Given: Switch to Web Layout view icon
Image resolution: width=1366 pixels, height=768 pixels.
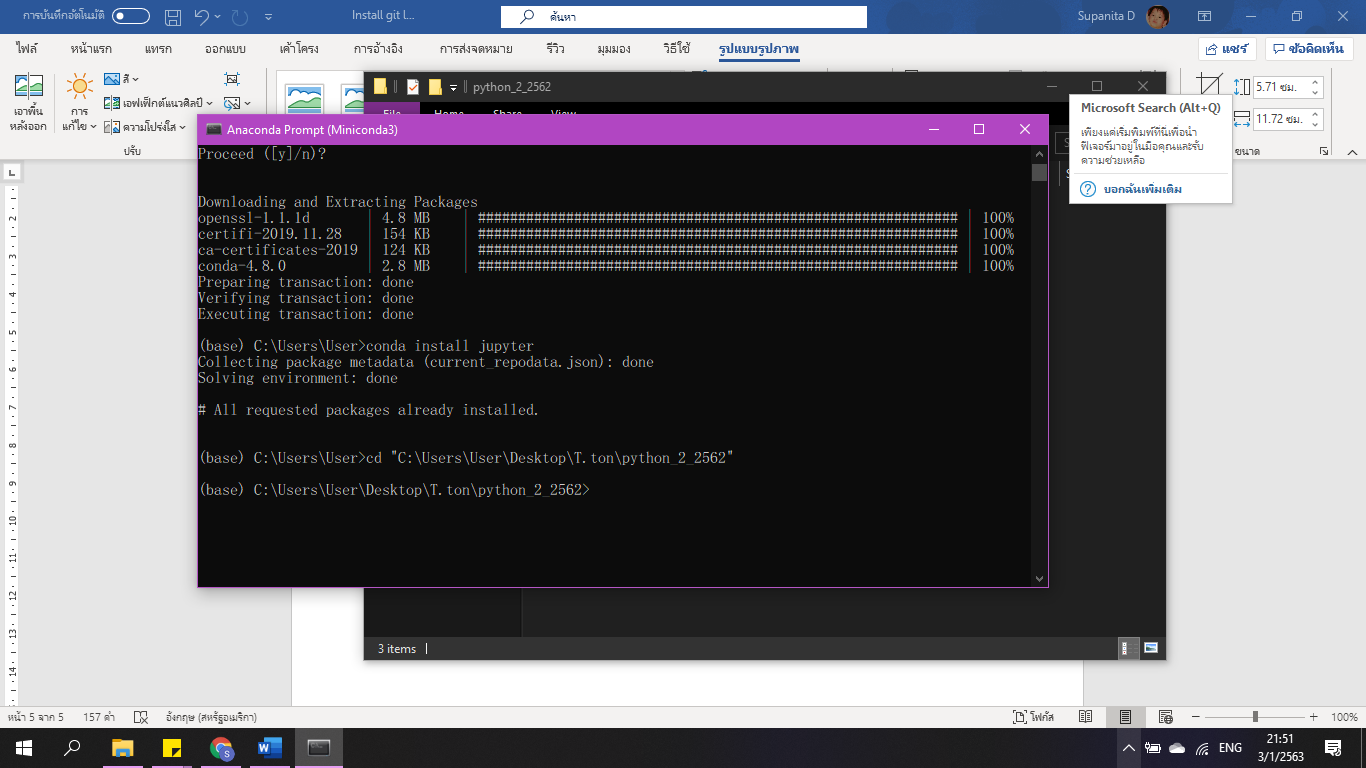Looking at the screenshot, I should (1166, 717).
